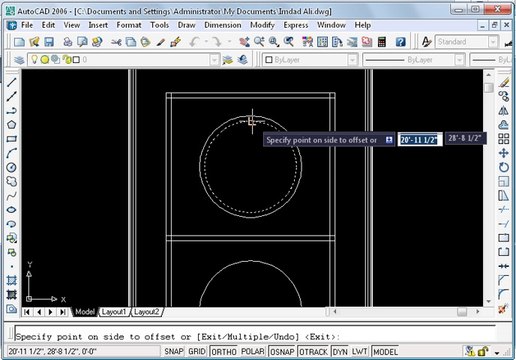Select the Rotate modify tool
The image size is (516, 360).
point(504,167)
